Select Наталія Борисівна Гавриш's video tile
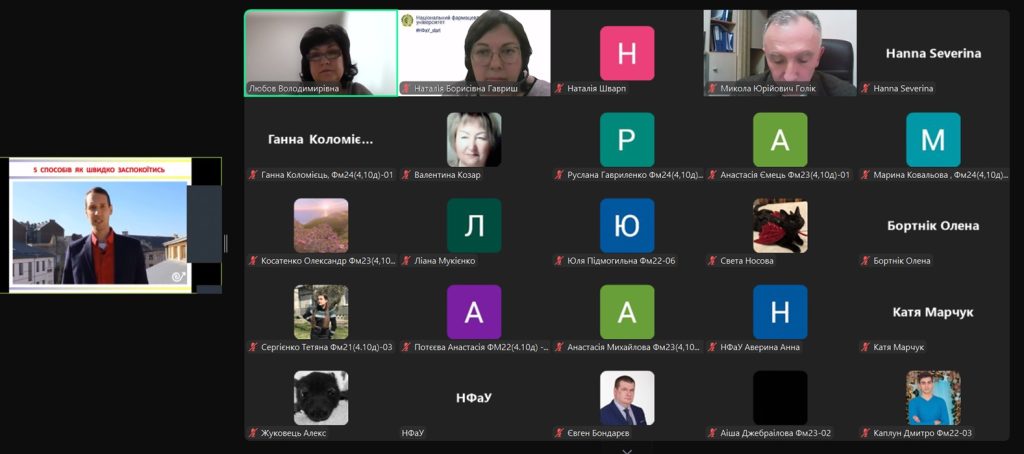The image size is (1024, 454). point(474,53)
